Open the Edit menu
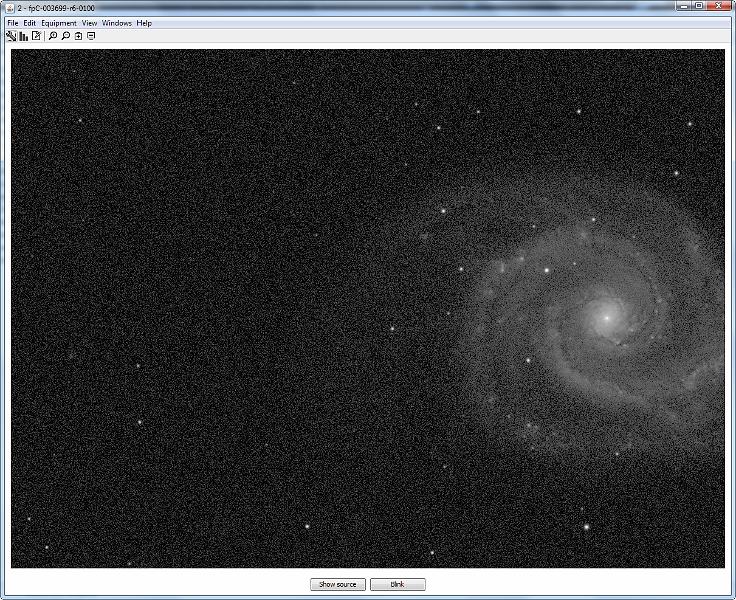Screen dimensions: 736x600 point(30,23)
